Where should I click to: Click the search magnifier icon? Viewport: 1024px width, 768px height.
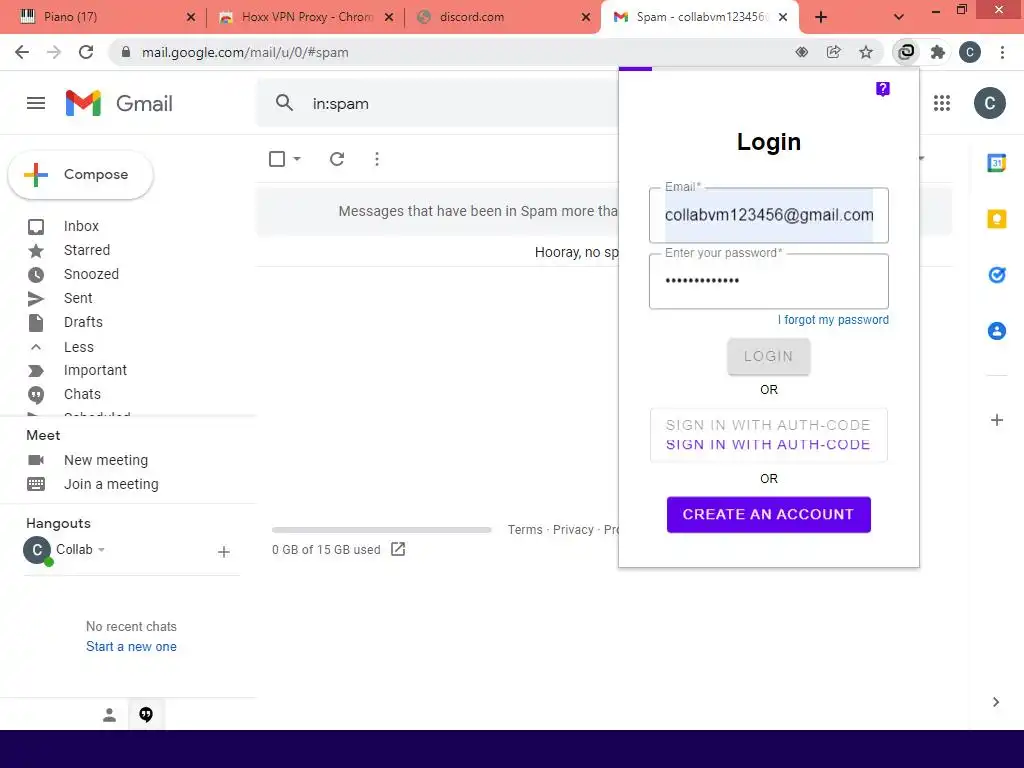[x=284, y=103]
